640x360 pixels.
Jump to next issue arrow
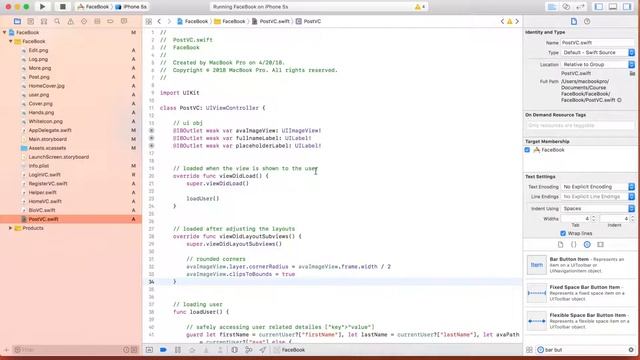tap(517, 21)
